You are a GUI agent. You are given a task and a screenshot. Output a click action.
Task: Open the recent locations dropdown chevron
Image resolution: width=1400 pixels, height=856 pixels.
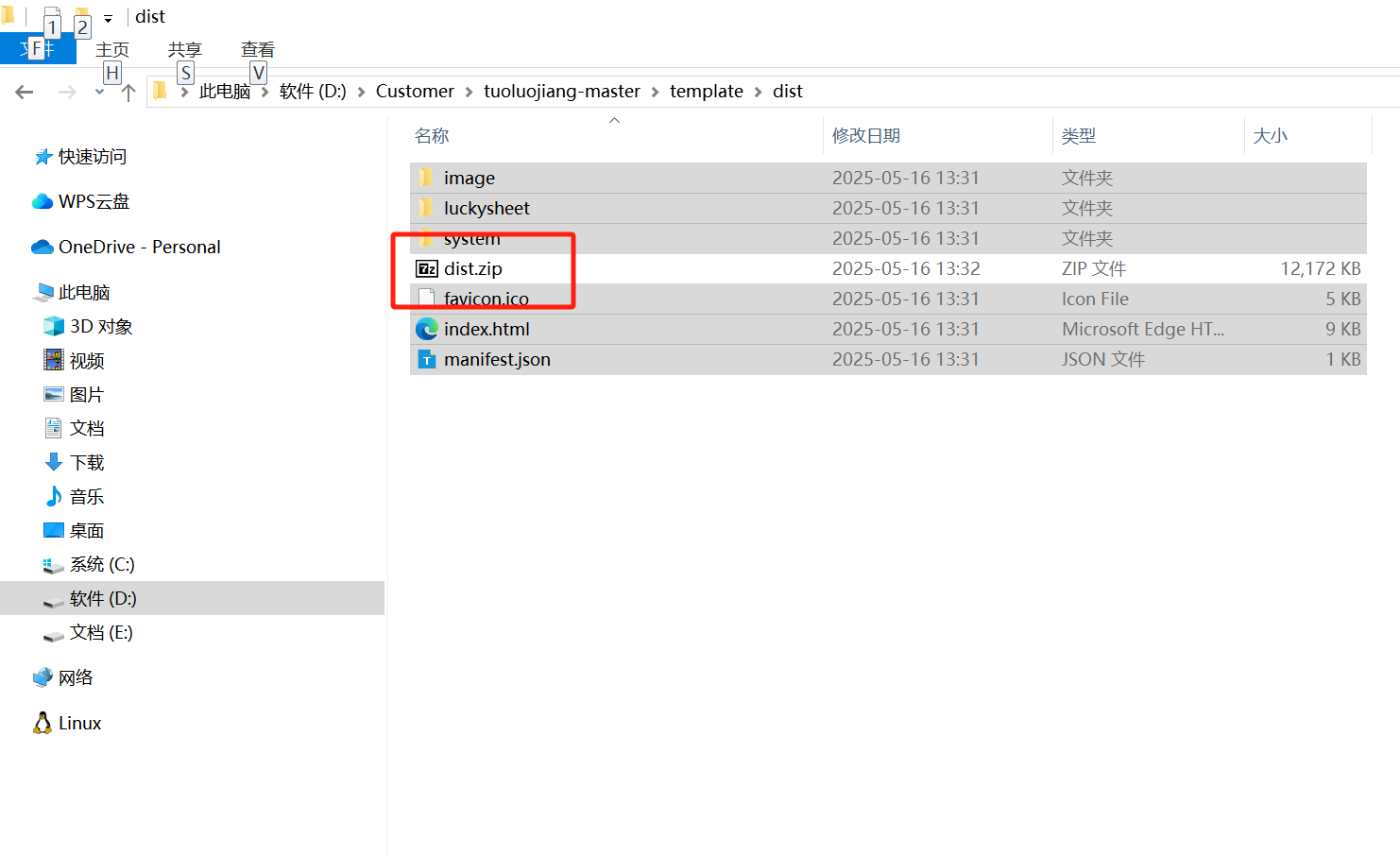click(99, 92)
